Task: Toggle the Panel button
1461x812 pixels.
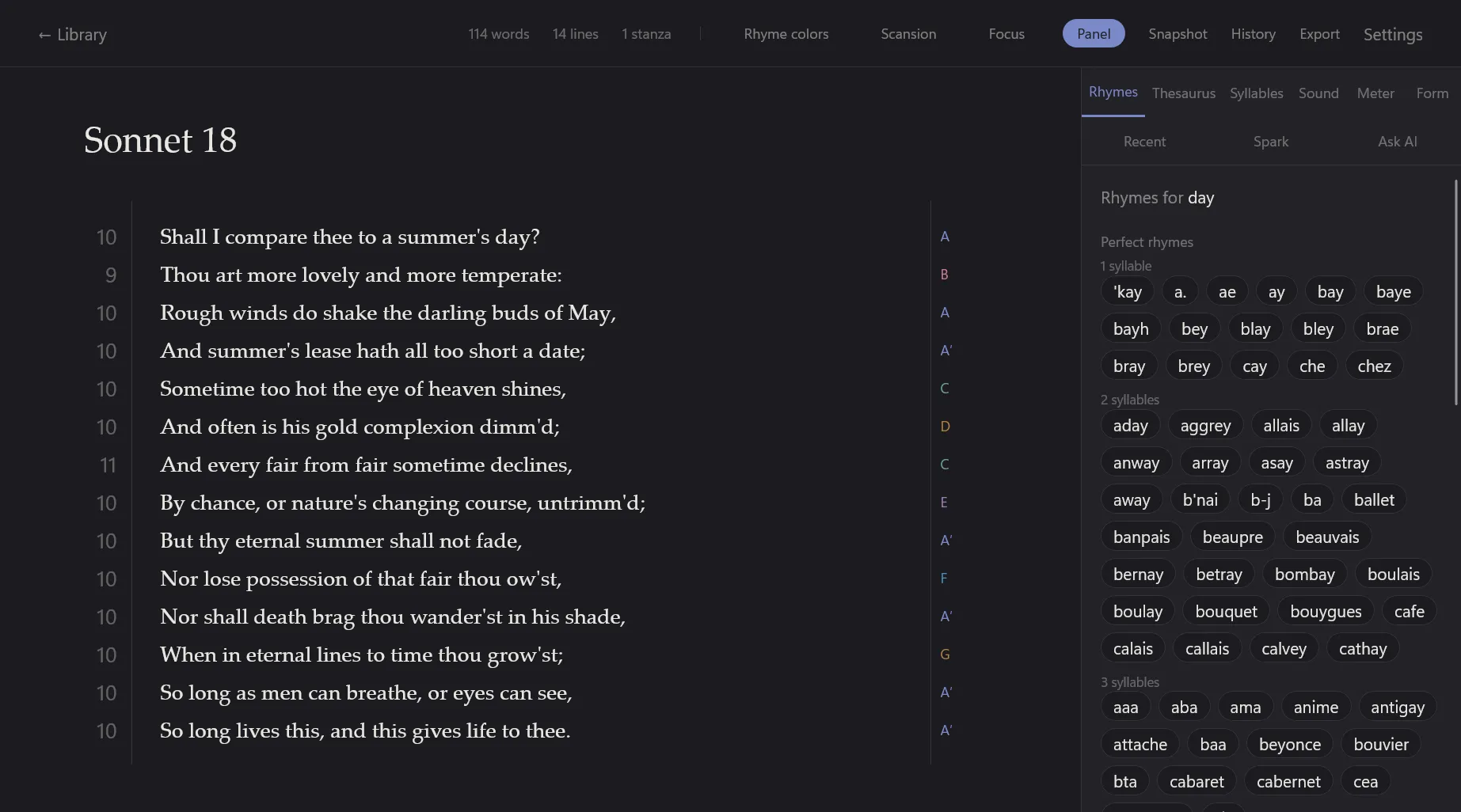Action: click(1094, 33)
